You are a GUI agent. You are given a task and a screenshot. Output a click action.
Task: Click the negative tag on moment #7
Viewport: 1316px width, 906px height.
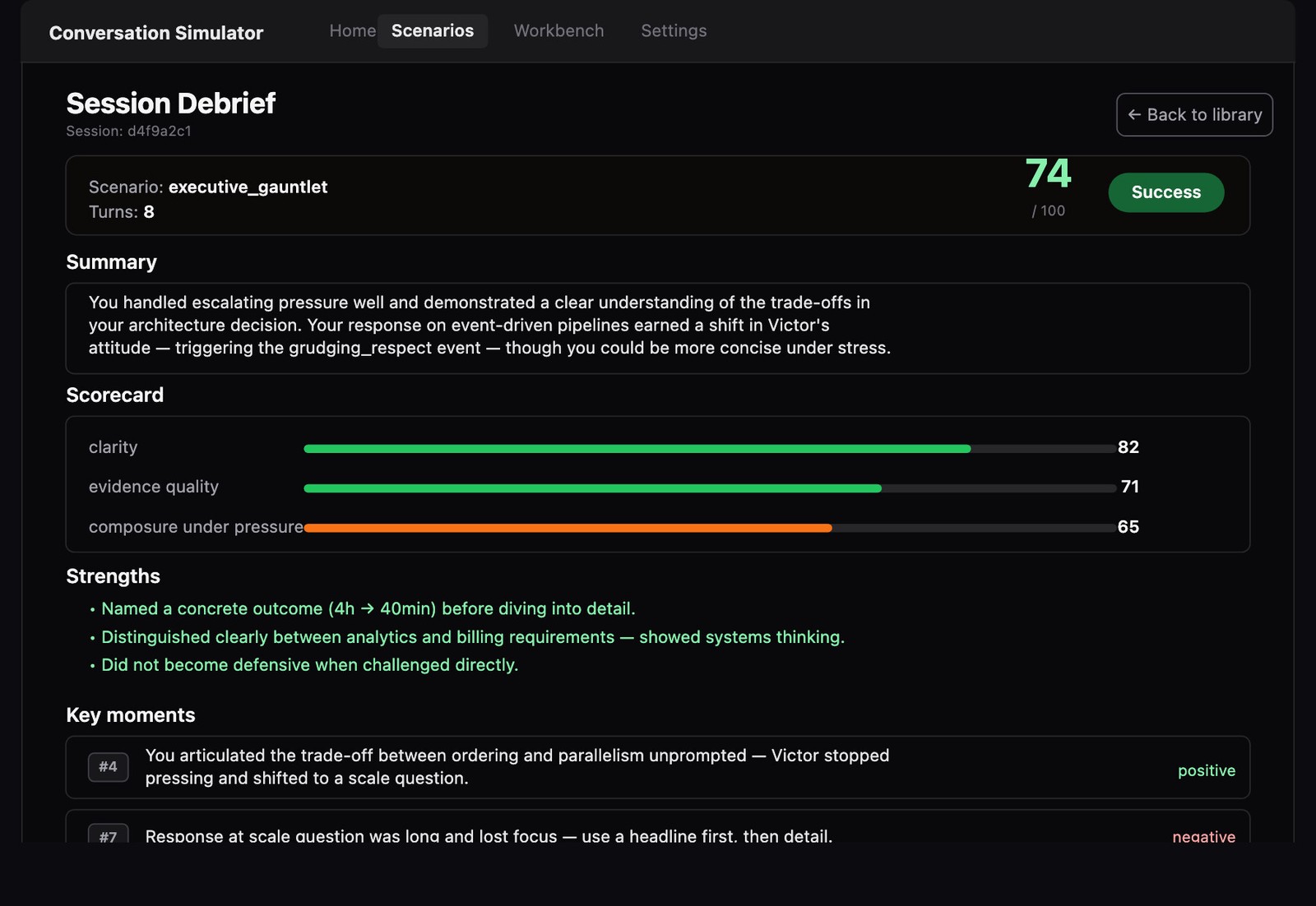1203,837
